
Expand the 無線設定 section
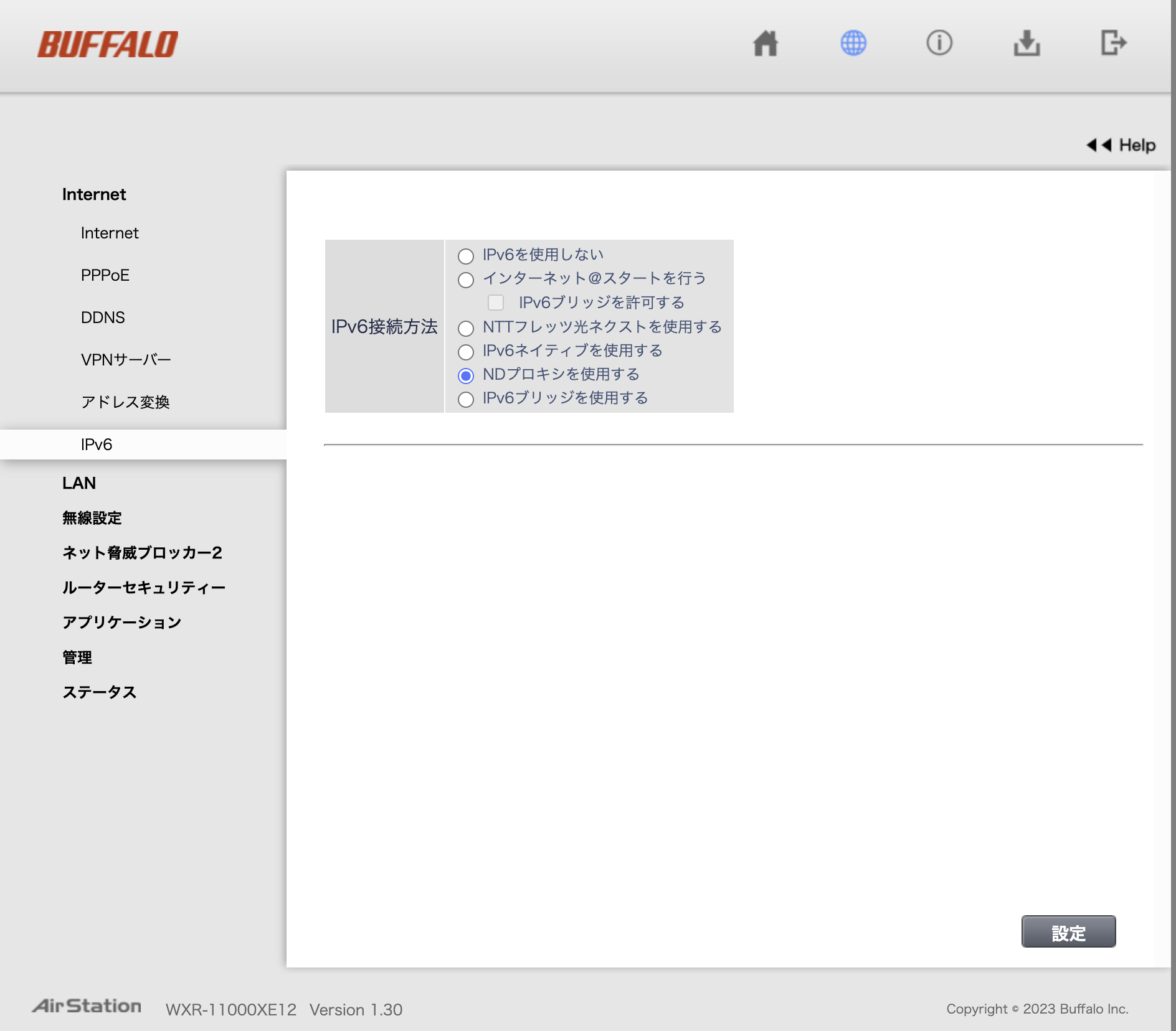(92, 518)
